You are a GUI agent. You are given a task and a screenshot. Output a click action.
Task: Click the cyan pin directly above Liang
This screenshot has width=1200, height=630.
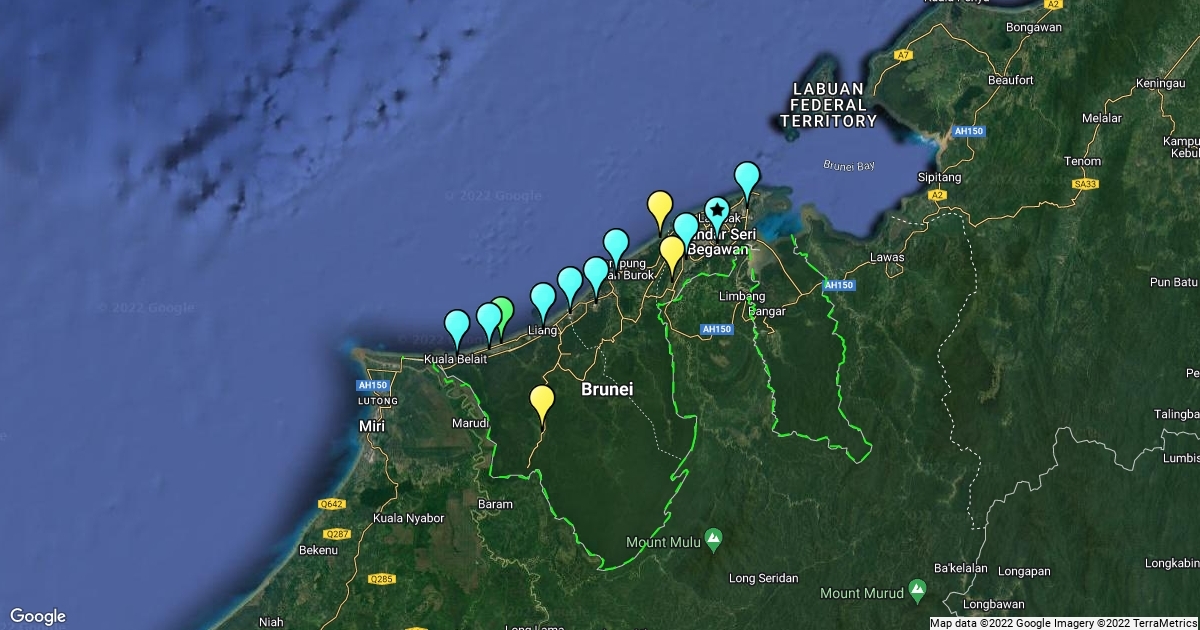(x=543, y=298)
